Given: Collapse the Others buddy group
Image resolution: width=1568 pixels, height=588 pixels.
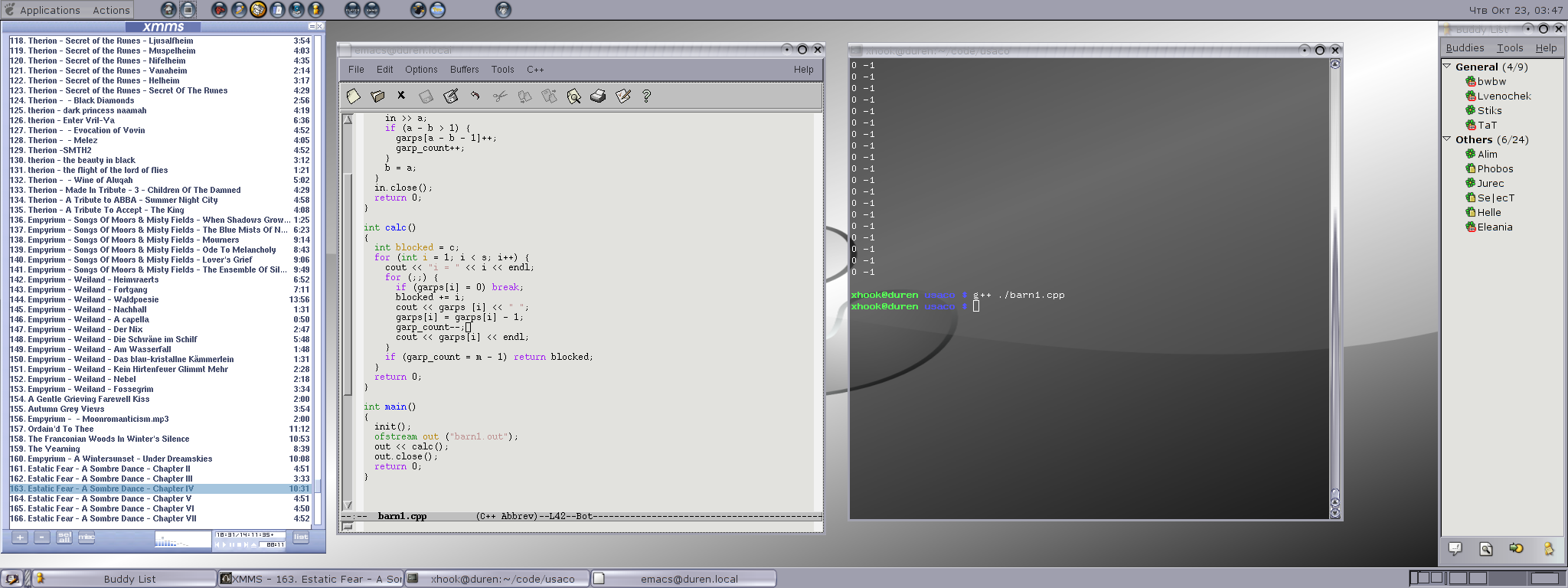Looking at the screenshot, I should pos(1447,139).
